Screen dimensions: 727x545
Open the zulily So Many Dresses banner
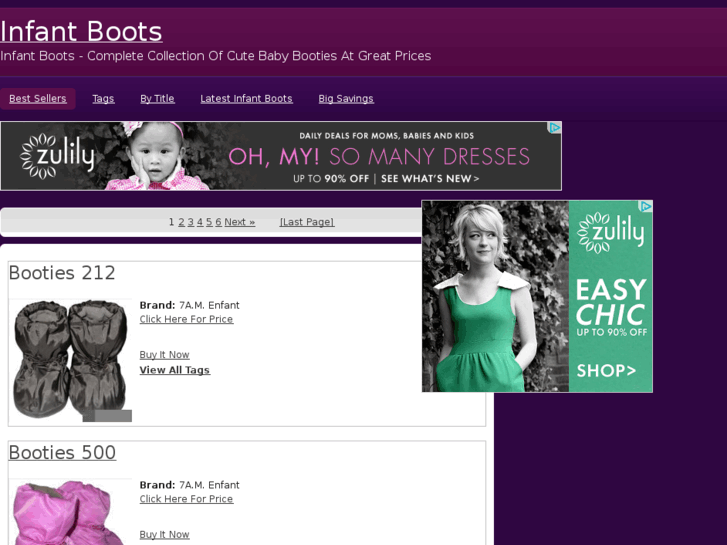pyautogui.click(x=281, y=156)
